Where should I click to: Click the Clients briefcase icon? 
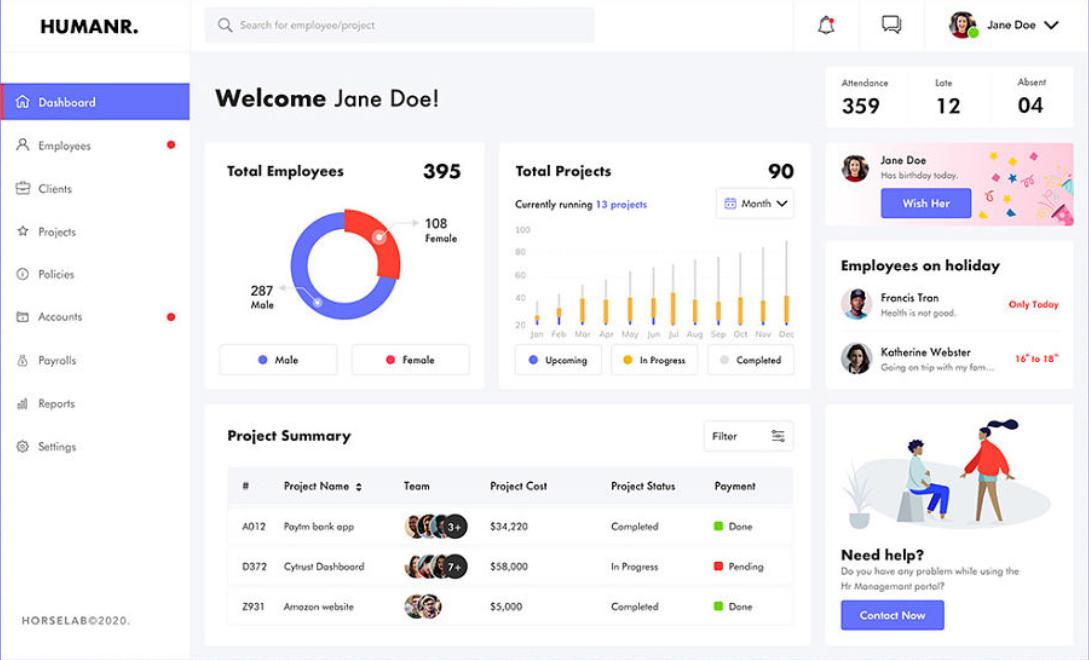(22, 188)
